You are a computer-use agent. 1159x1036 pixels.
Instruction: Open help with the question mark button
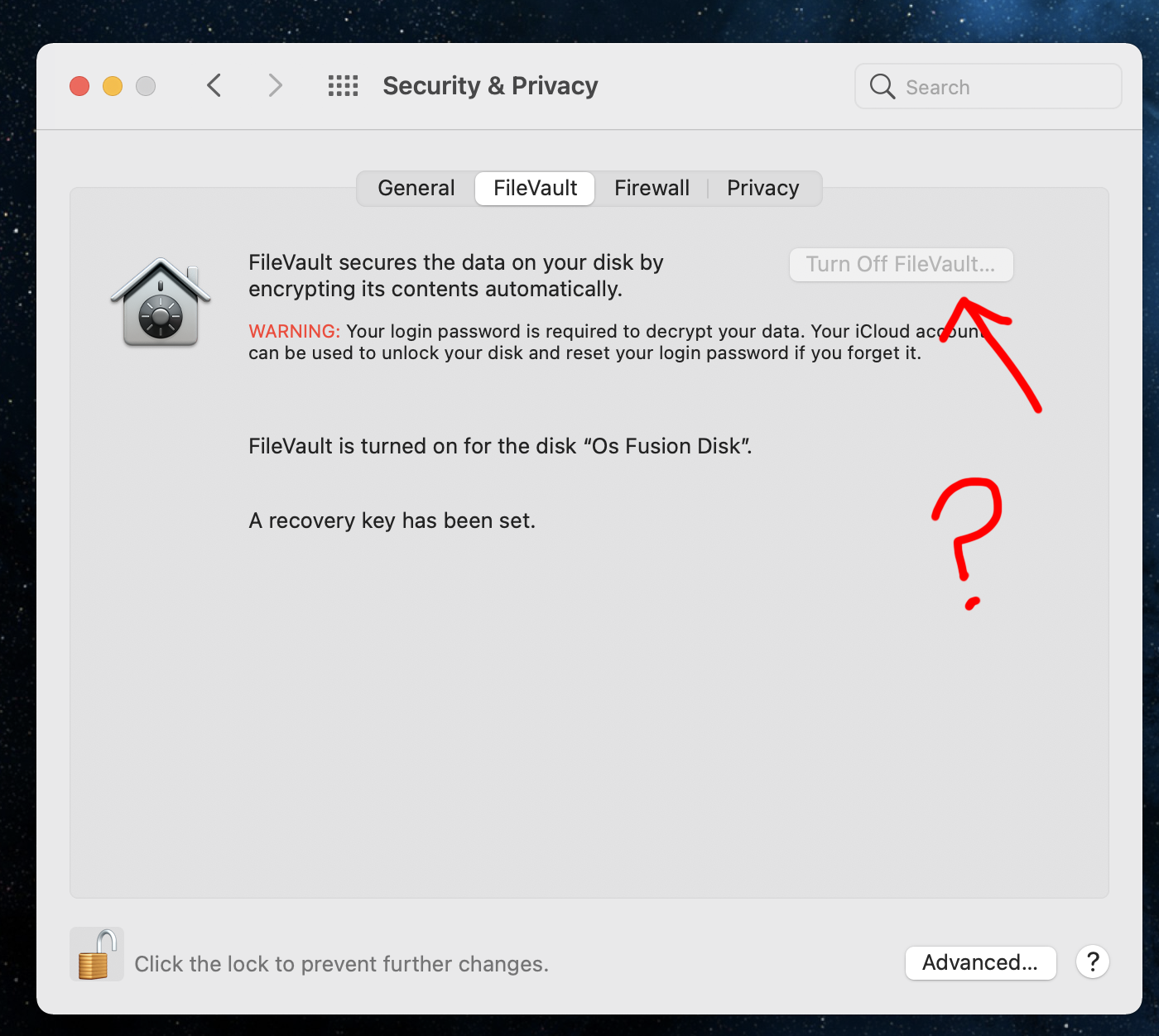pyautogui.click(x=1093, y=962)
